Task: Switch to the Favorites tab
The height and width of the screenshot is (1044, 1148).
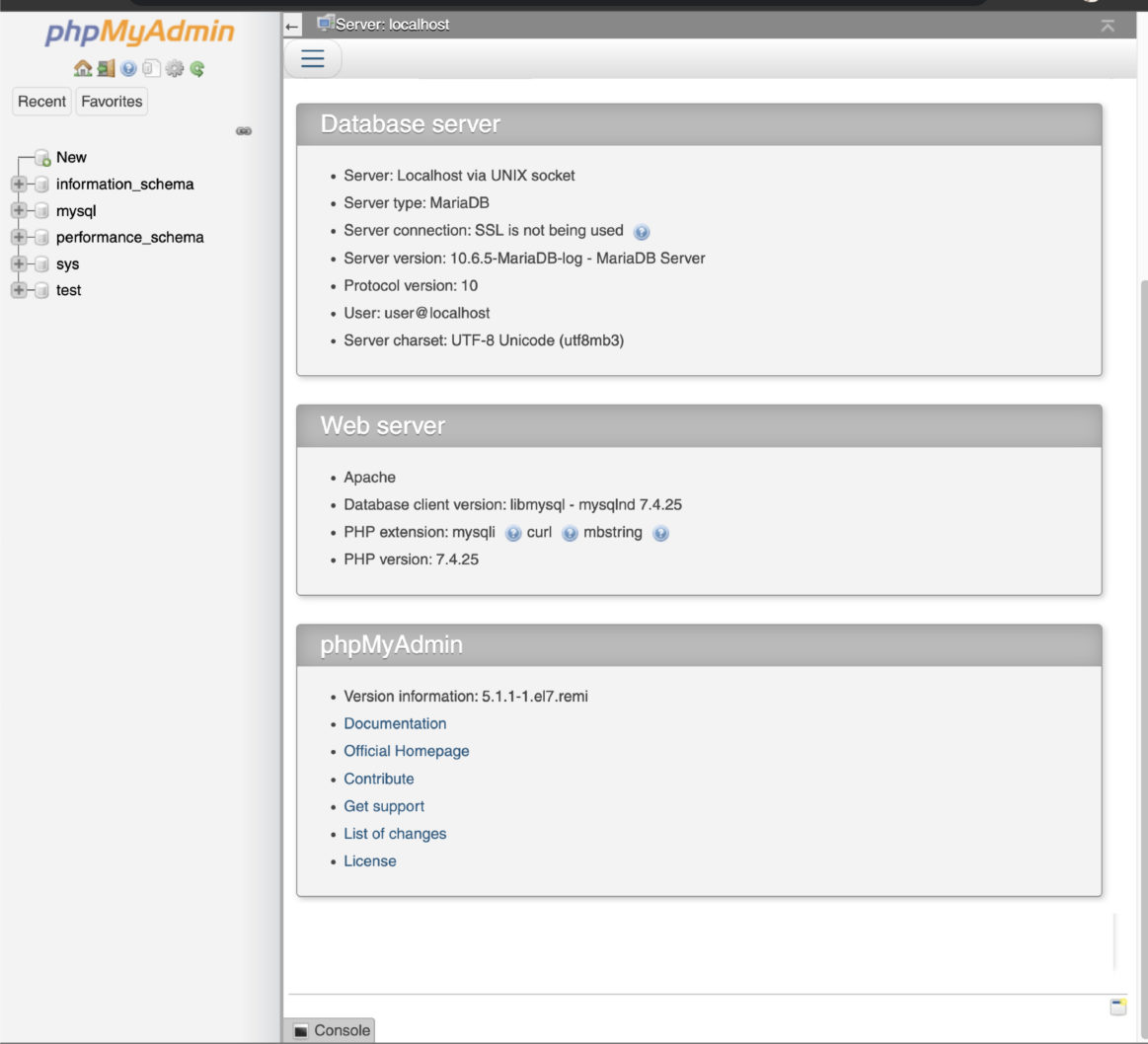Action: click(111, 101)
